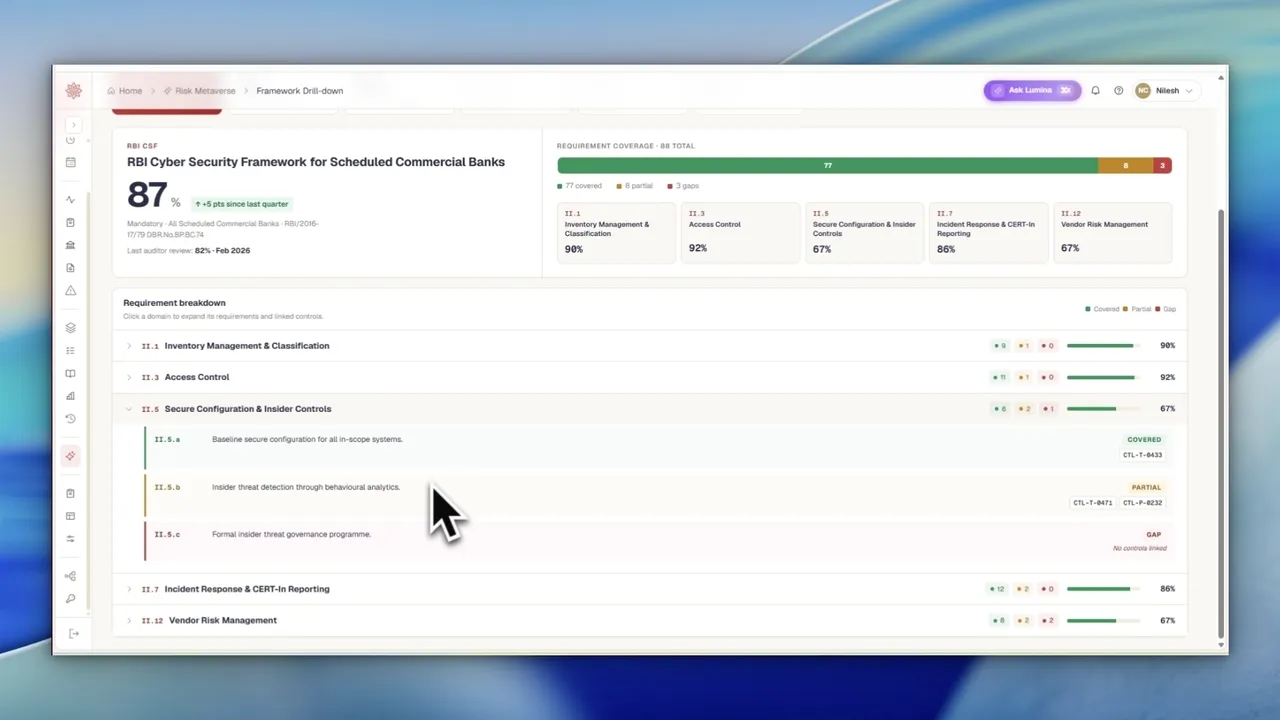The width and height of the screenshot is (1280, 720).
Task: Select requirement II.5.c formal insider threat programme
Action: click(291, 534)
